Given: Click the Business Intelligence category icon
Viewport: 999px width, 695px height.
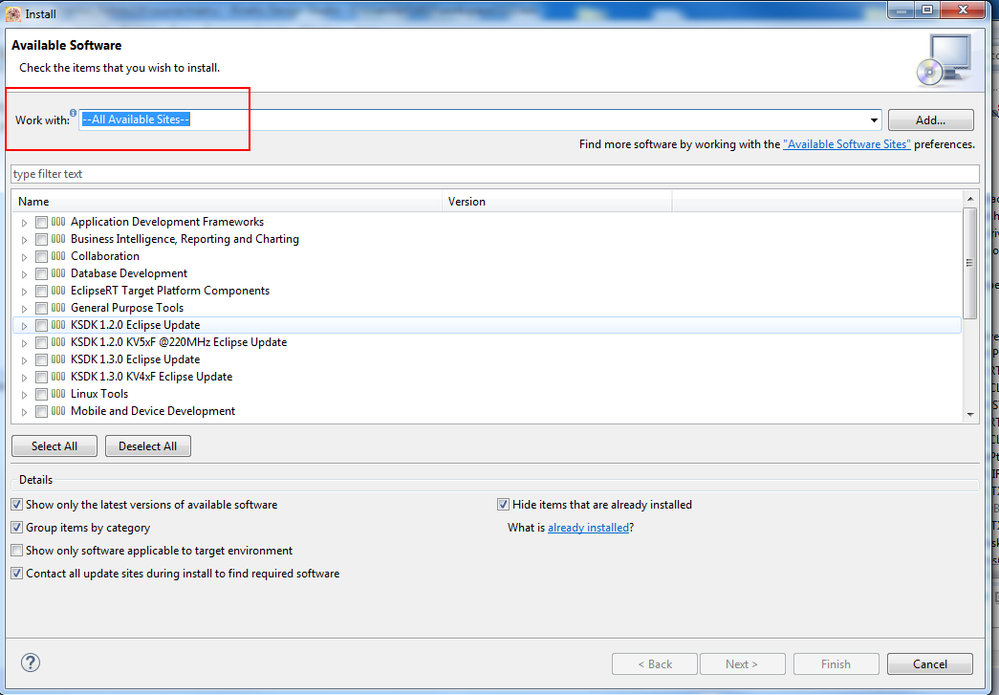Looking at the screenshot, I should [58, 239].
